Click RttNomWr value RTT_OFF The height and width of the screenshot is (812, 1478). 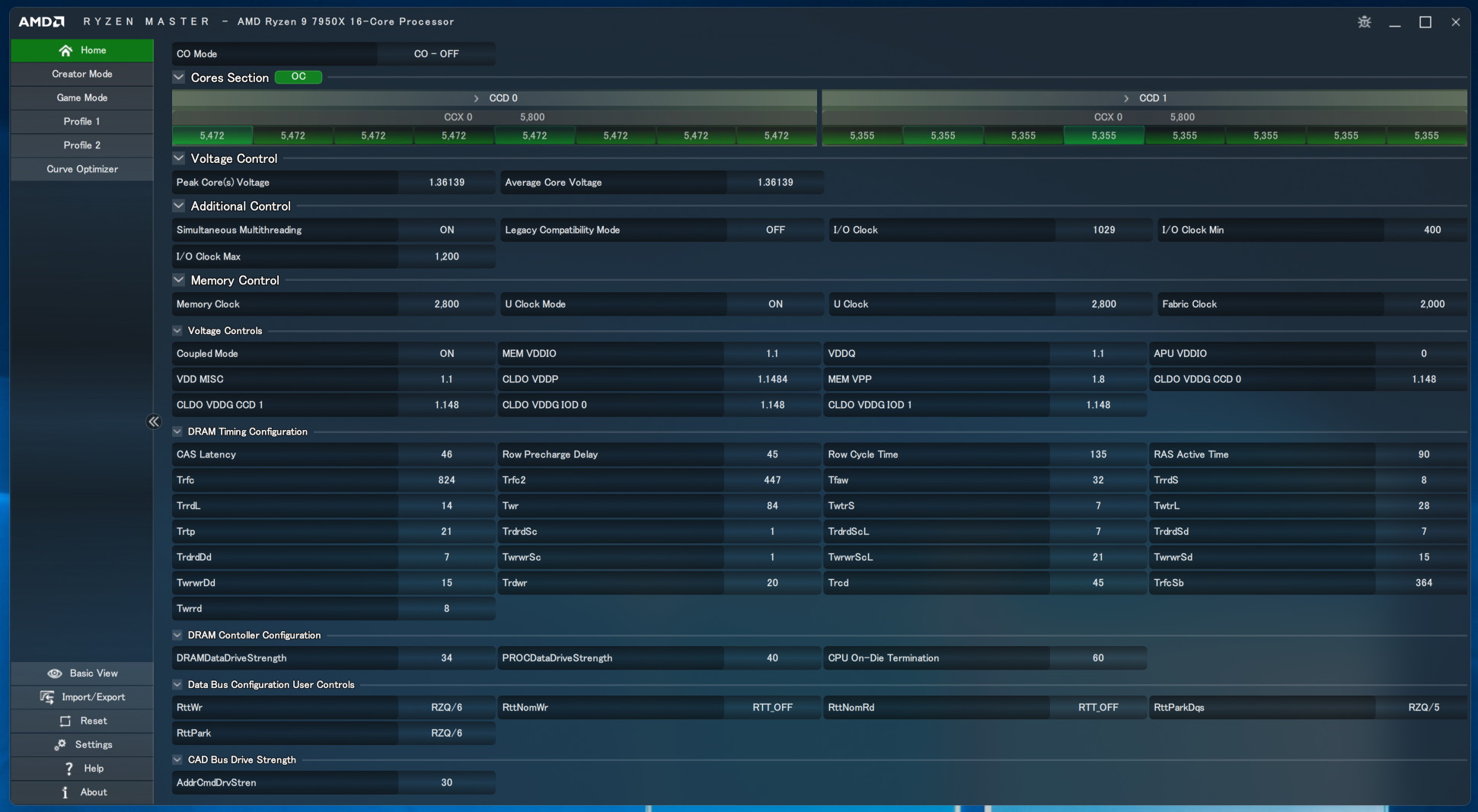tap(772, 708)
